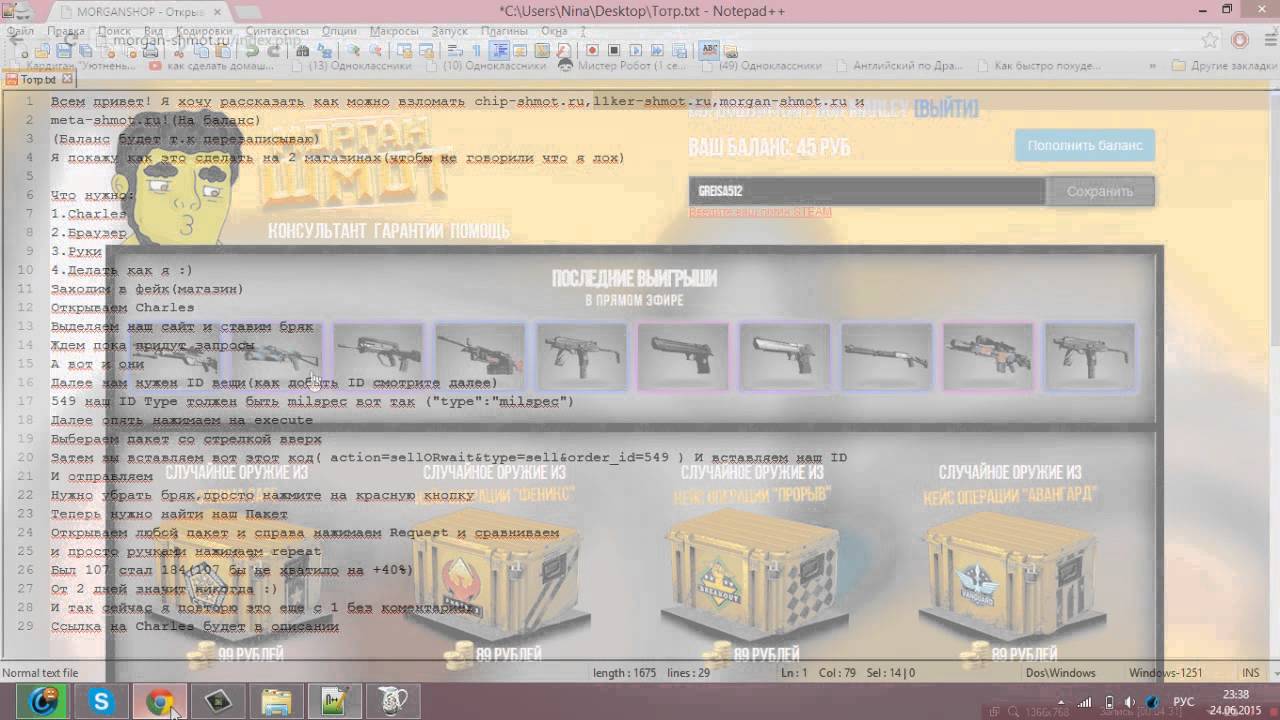Open File Explorer from the taskbar
1280x720 pixels.
276,702
